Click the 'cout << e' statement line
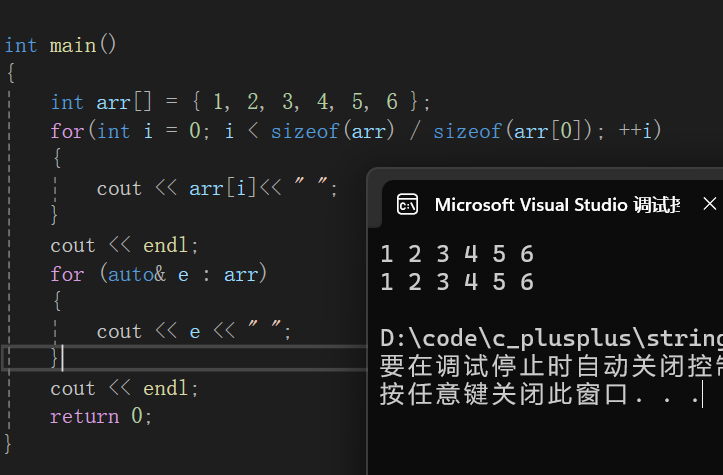Screen dimensions: 723x475 coord(194,331)
